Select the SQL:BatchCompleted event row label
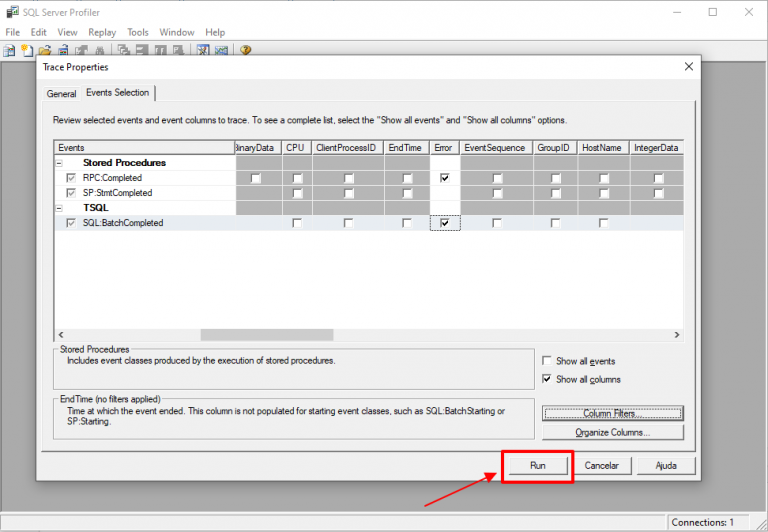768x532 pixels. [x=123, y=223]
